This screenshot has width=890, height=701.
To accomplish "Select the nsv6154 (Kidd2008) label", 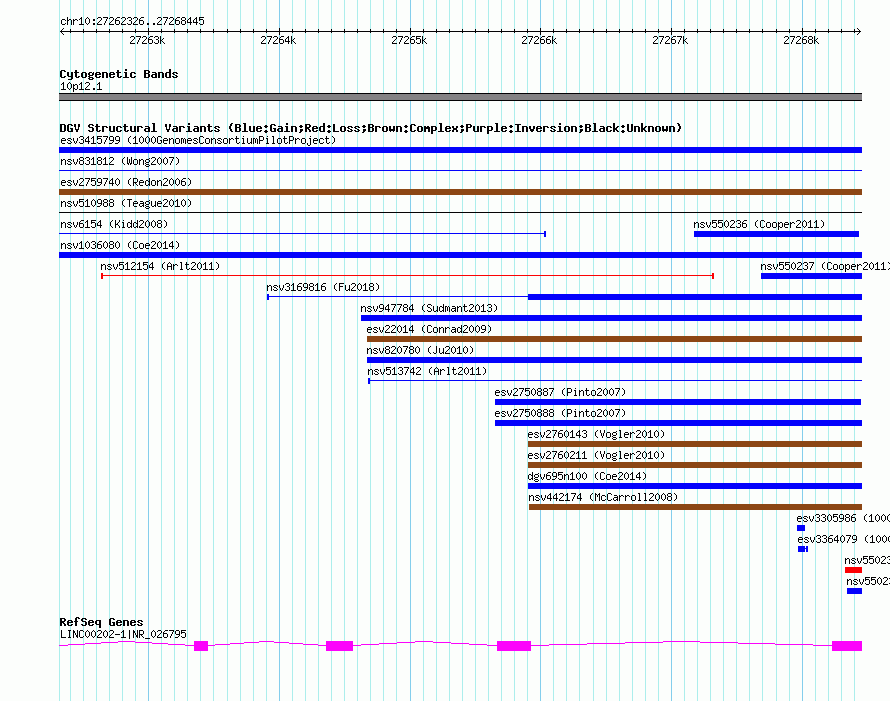I will (114, 224).
